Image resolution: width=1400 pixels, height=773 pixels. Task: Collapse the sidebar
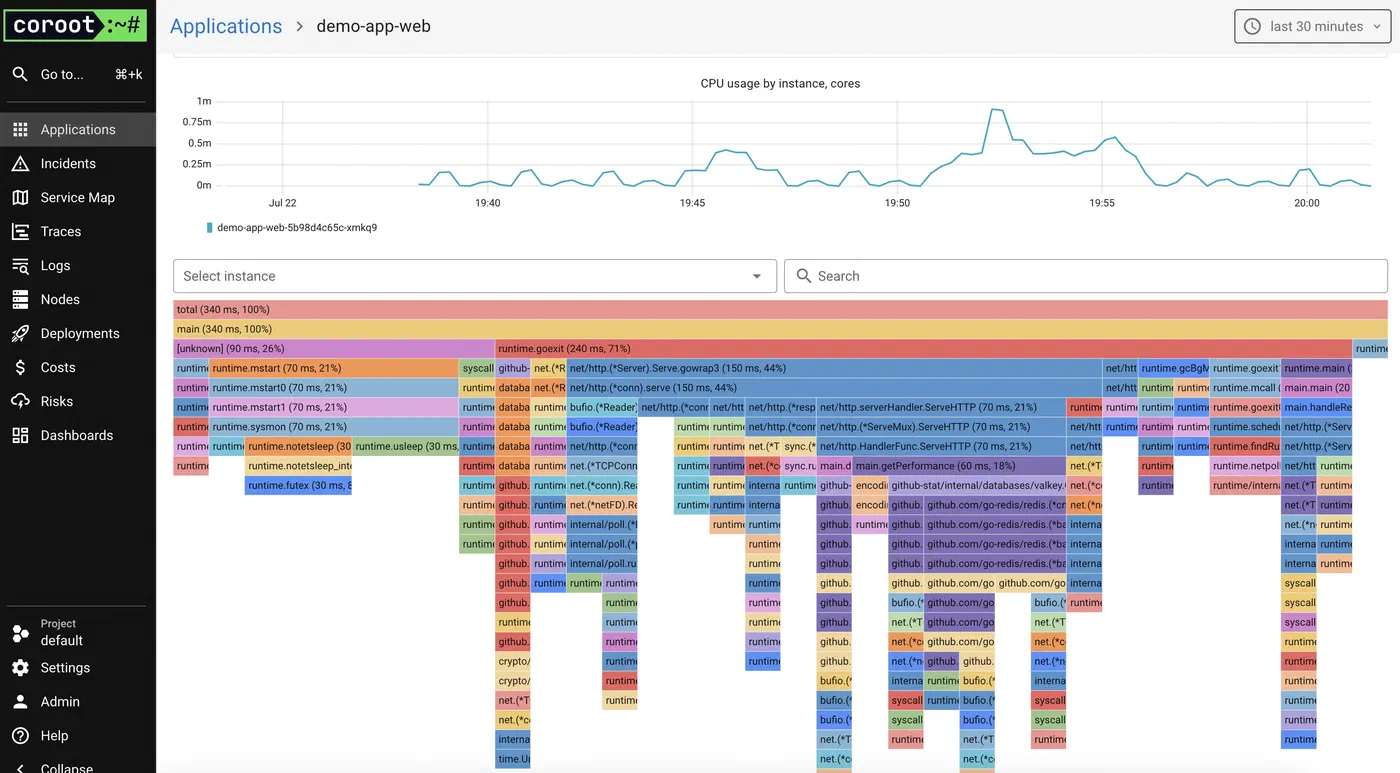[78, 767]
